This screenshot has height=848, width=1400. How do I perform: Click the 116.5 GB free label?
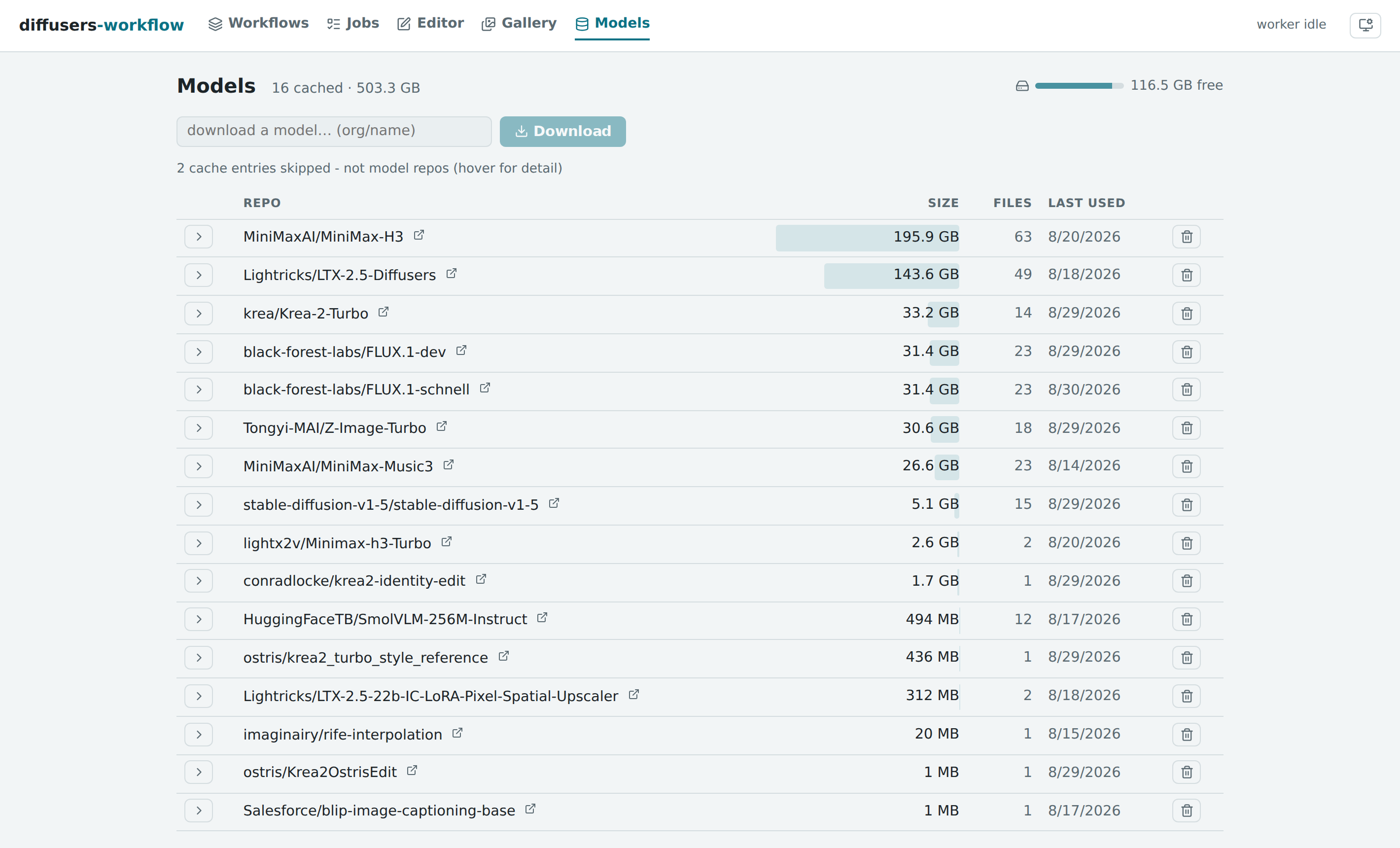point(1176,85)
